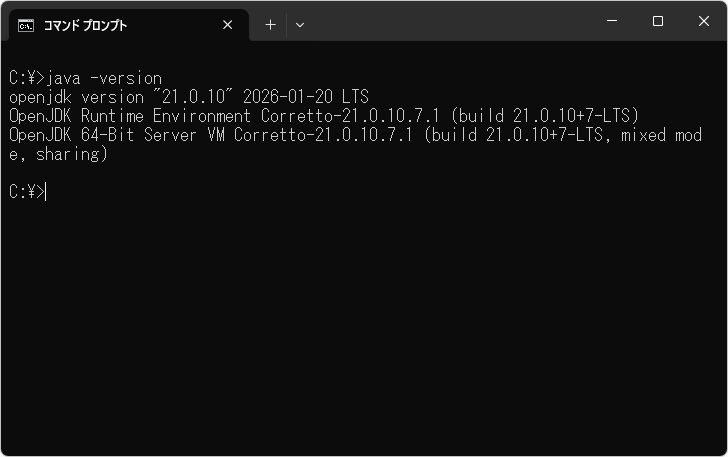Click the "java -version" command text
Viewport: 728px width, 457px height.
tap(104, 78)
